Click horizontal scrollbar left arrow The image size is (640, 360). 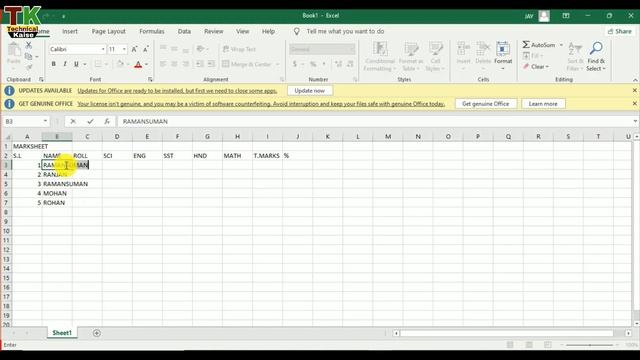click(396, 333)
